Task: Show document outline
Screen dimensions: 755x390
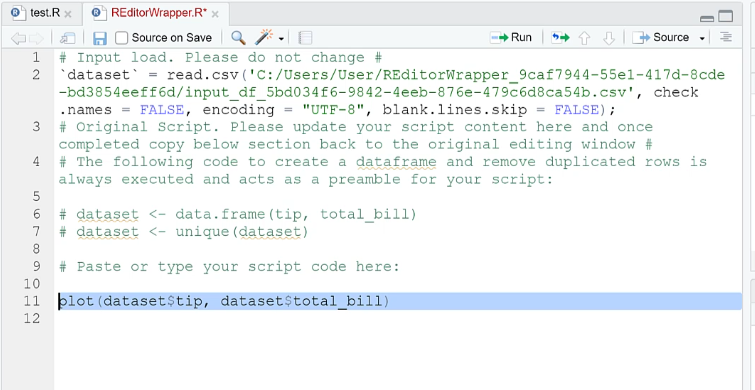Action: pos(726,37)
